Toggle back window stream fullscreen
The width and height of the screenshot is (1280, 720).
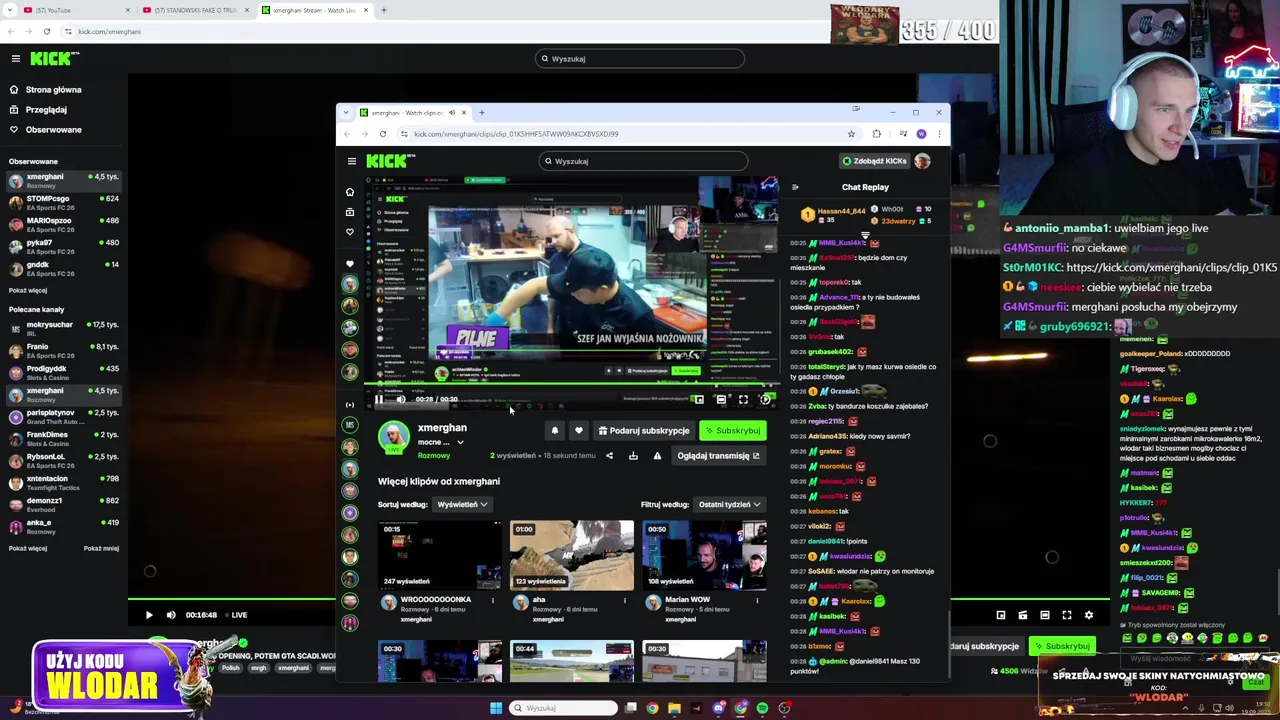[x=1067, y=616]
